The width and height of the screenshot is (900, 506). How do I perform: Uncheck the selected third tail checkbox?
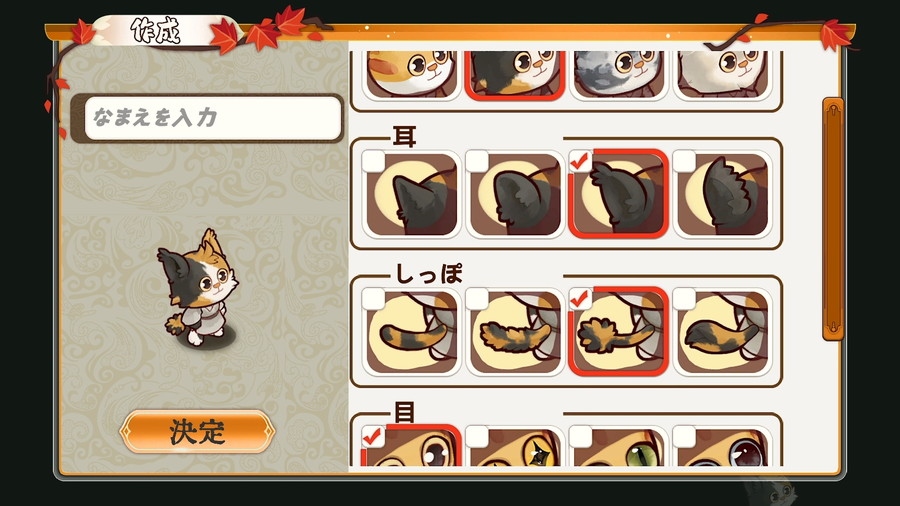[580, 299]
